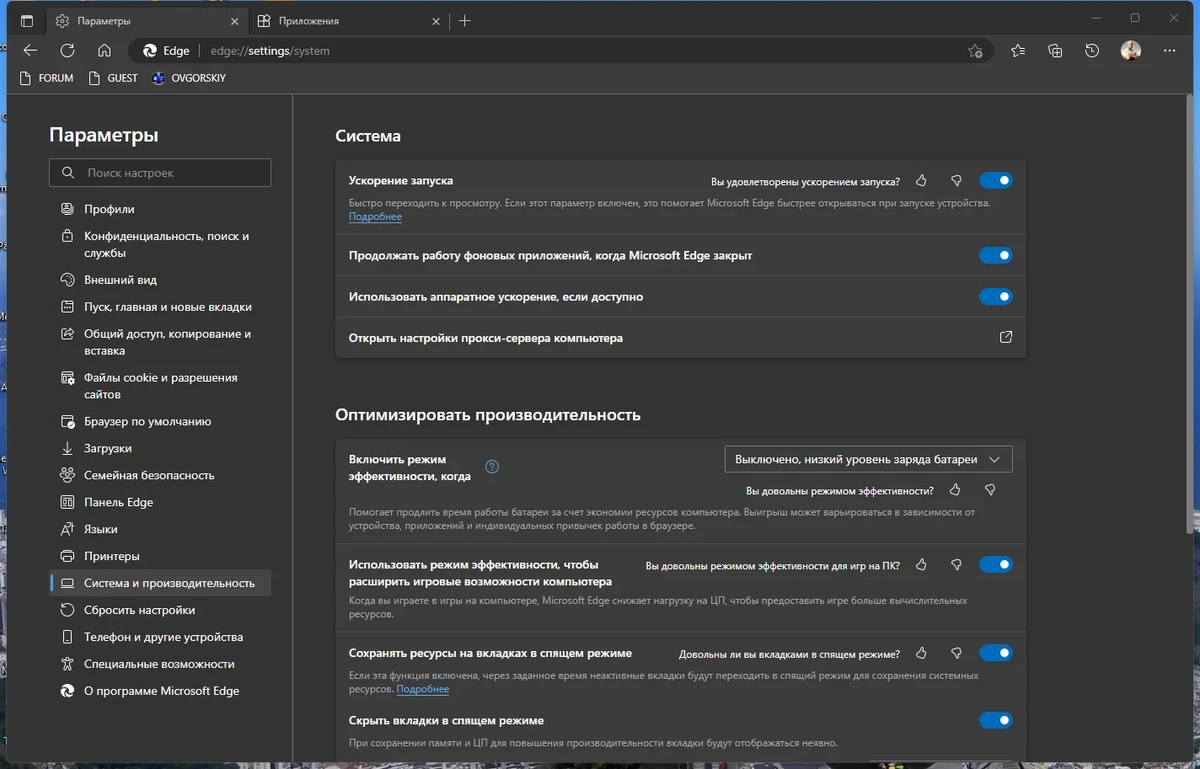This screenshot has width=1200, height=769.
Task: Thumbs up for PC gaming efficiency mode
Action: click(x=921, y=565)
